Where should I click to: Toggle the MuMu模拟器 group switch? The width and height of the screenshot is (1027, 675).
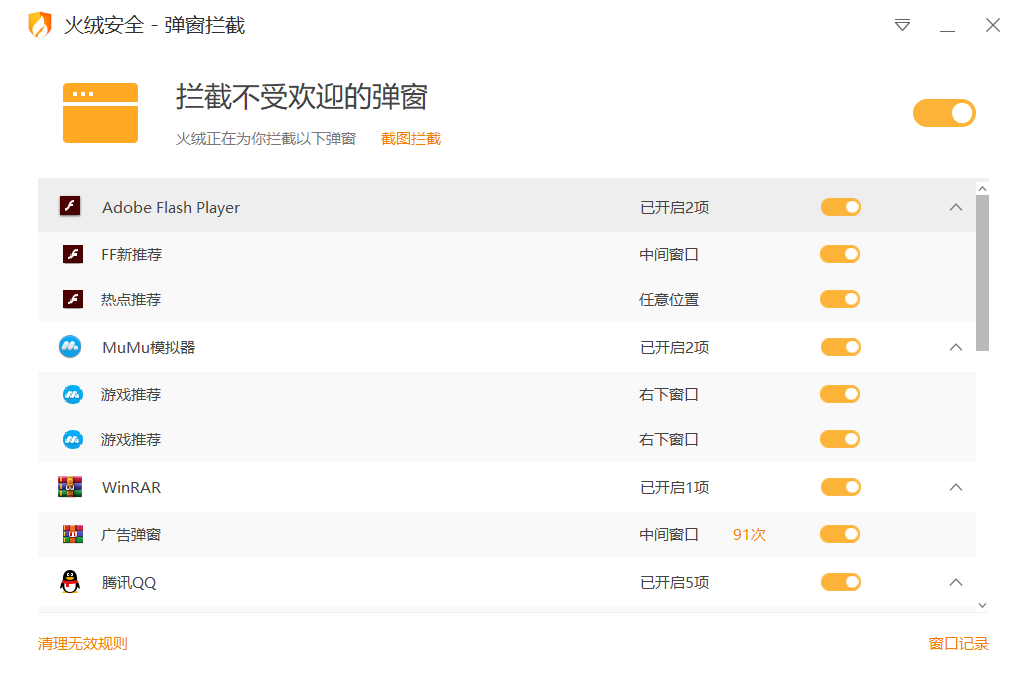coord(840,347)
